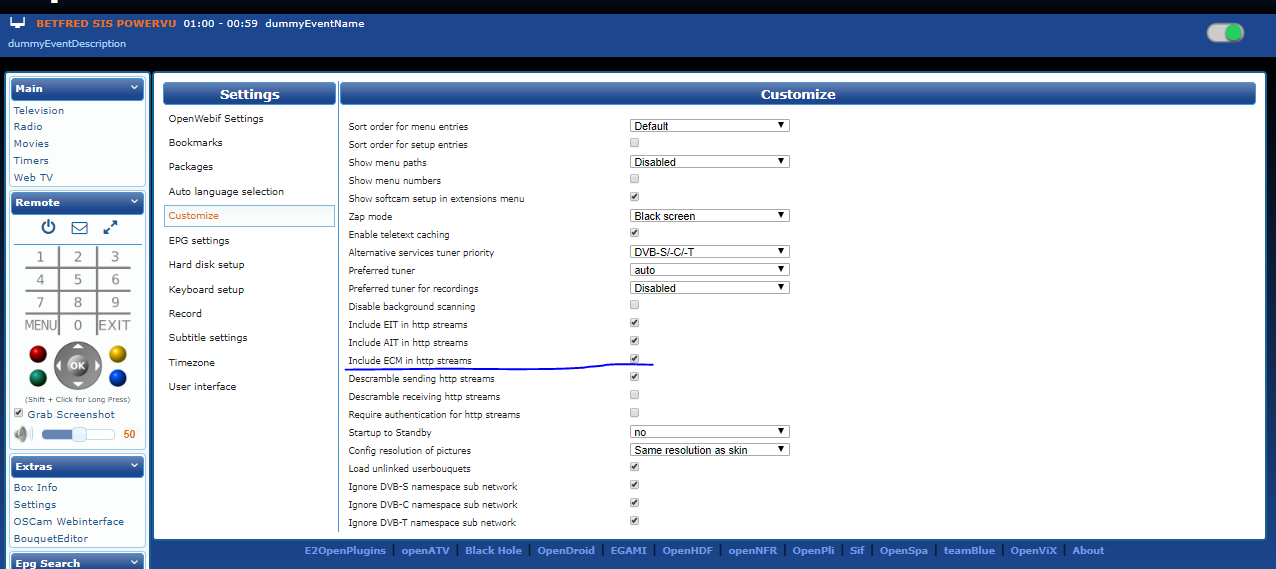
Task: Click the OpenPli footer link
Action: click(815, 550)
